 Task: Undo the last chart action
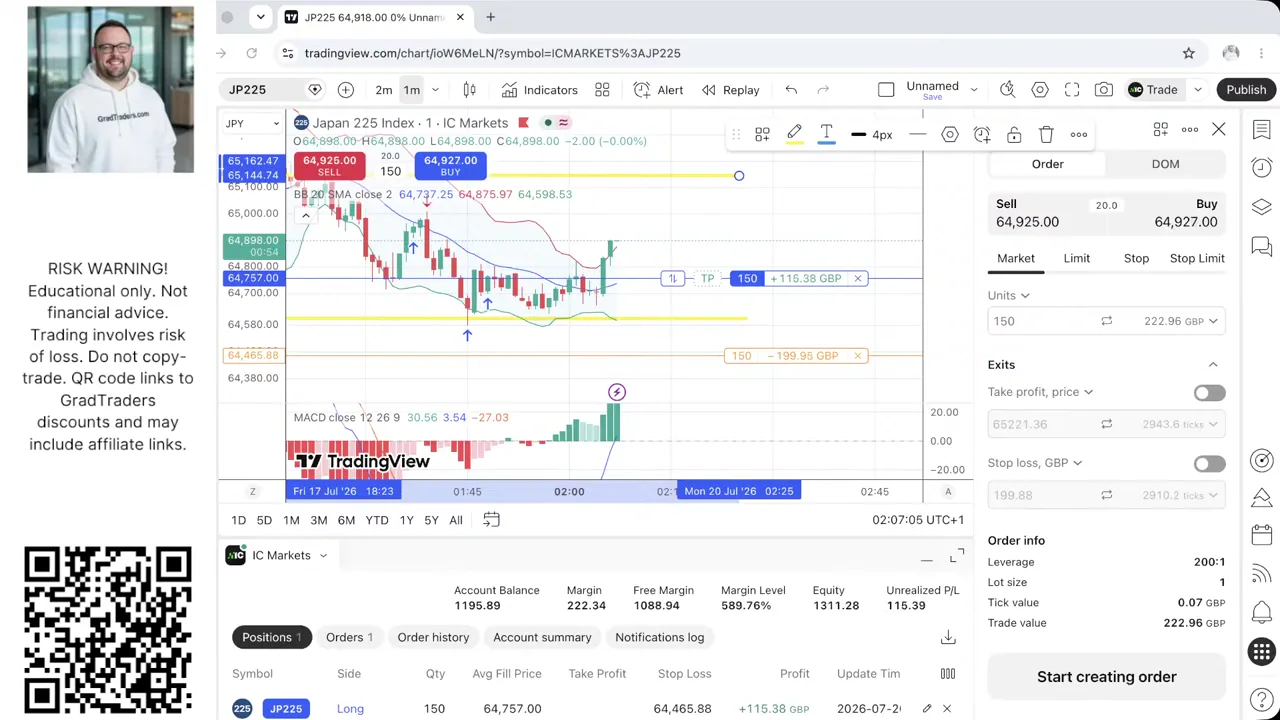tap(791, 90)
